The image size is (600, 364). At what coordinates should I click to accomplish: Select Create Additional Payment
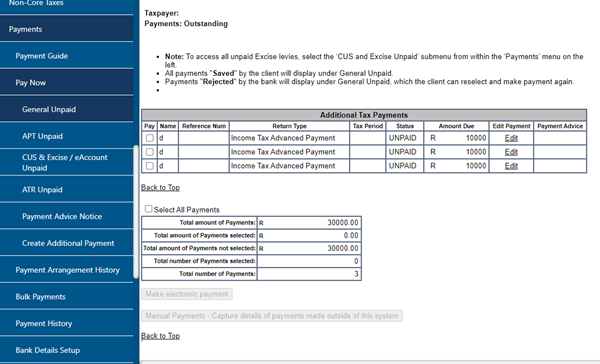point(67,243)
